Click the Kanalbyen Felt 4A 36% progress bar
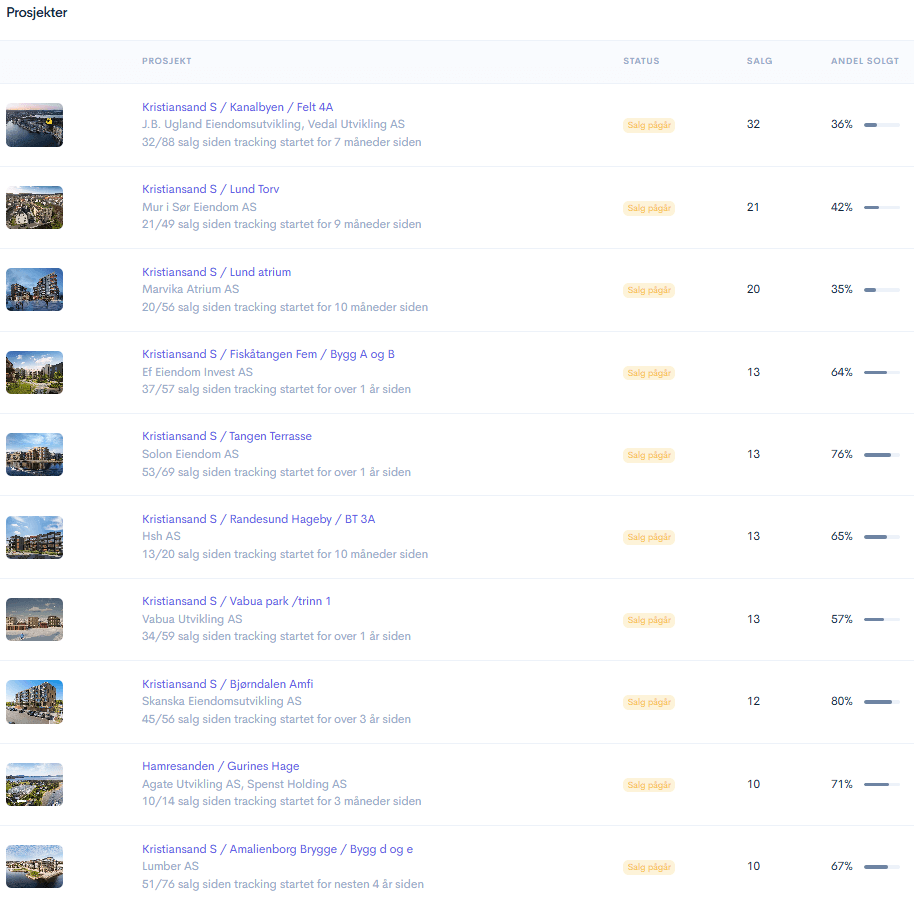 point(882,125)
